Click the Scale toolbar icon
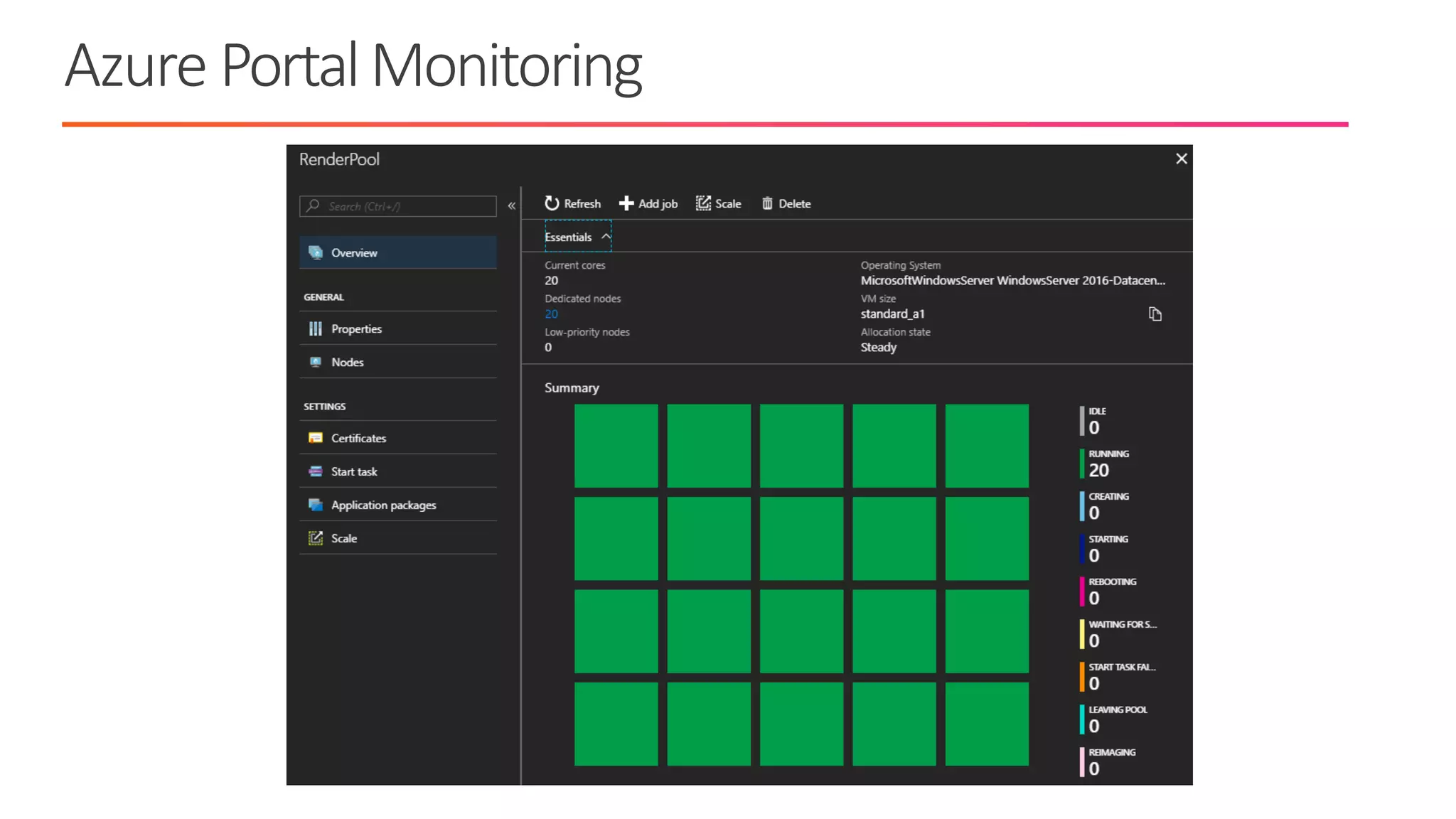Screen dimensions: 1456x819 (x=703, y=203)
